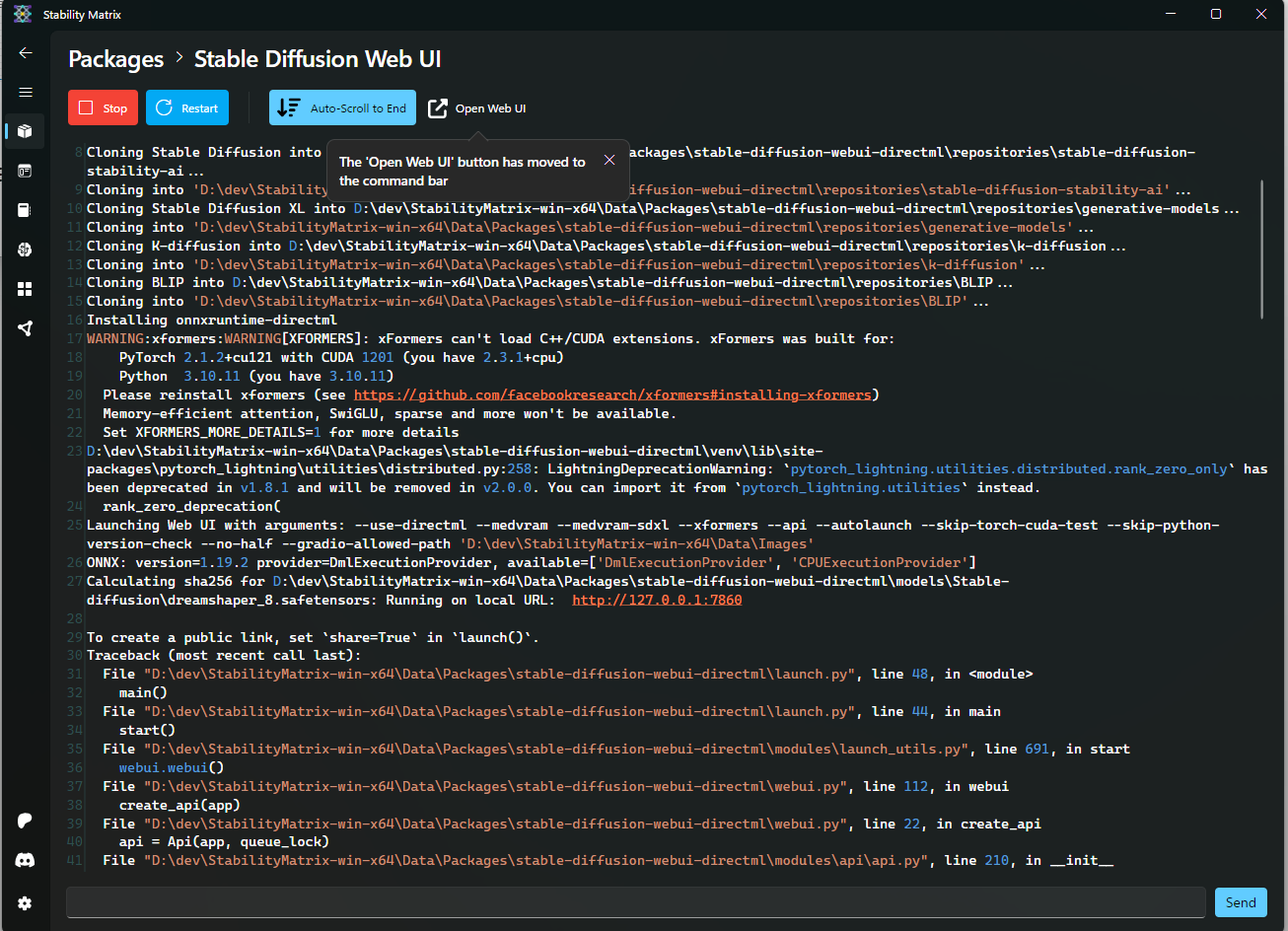Click the 'Installing onnxruntime-directml' log line
The width and height of the screenshot is (1288, 931).
[212, 320]
